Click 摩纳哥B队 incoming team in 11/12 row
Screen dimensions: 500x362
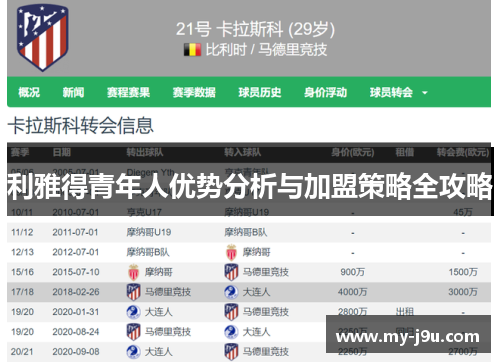pos(246,232)
